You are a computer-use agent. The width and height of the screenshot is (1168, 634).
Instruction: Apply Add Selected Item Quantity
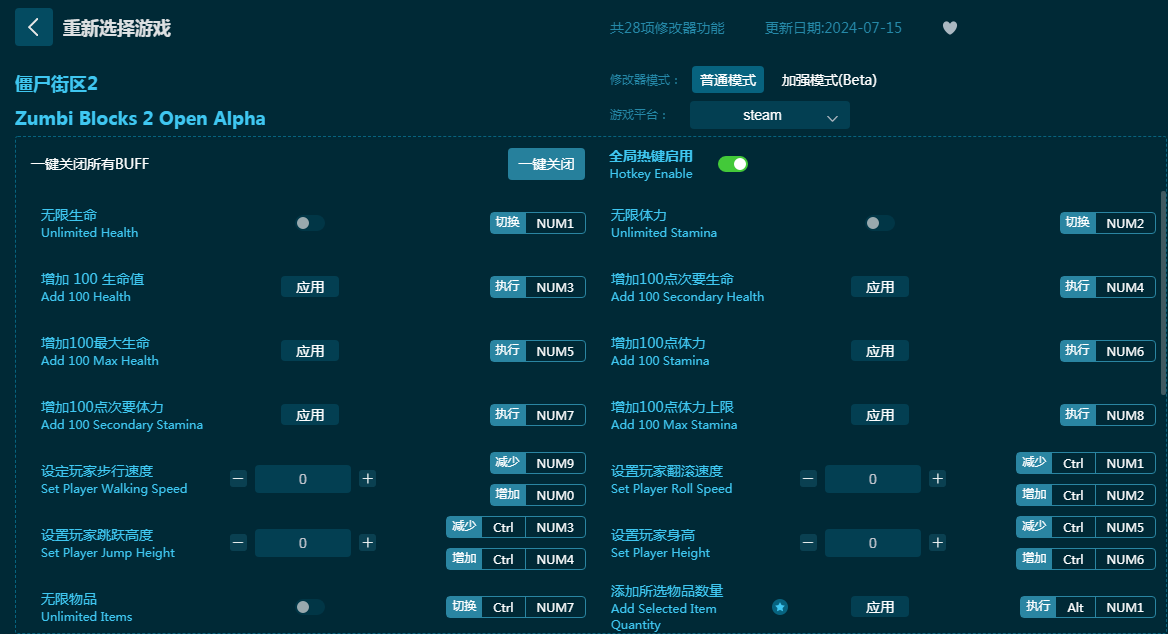pyautogui.click(x=880, y=607)
